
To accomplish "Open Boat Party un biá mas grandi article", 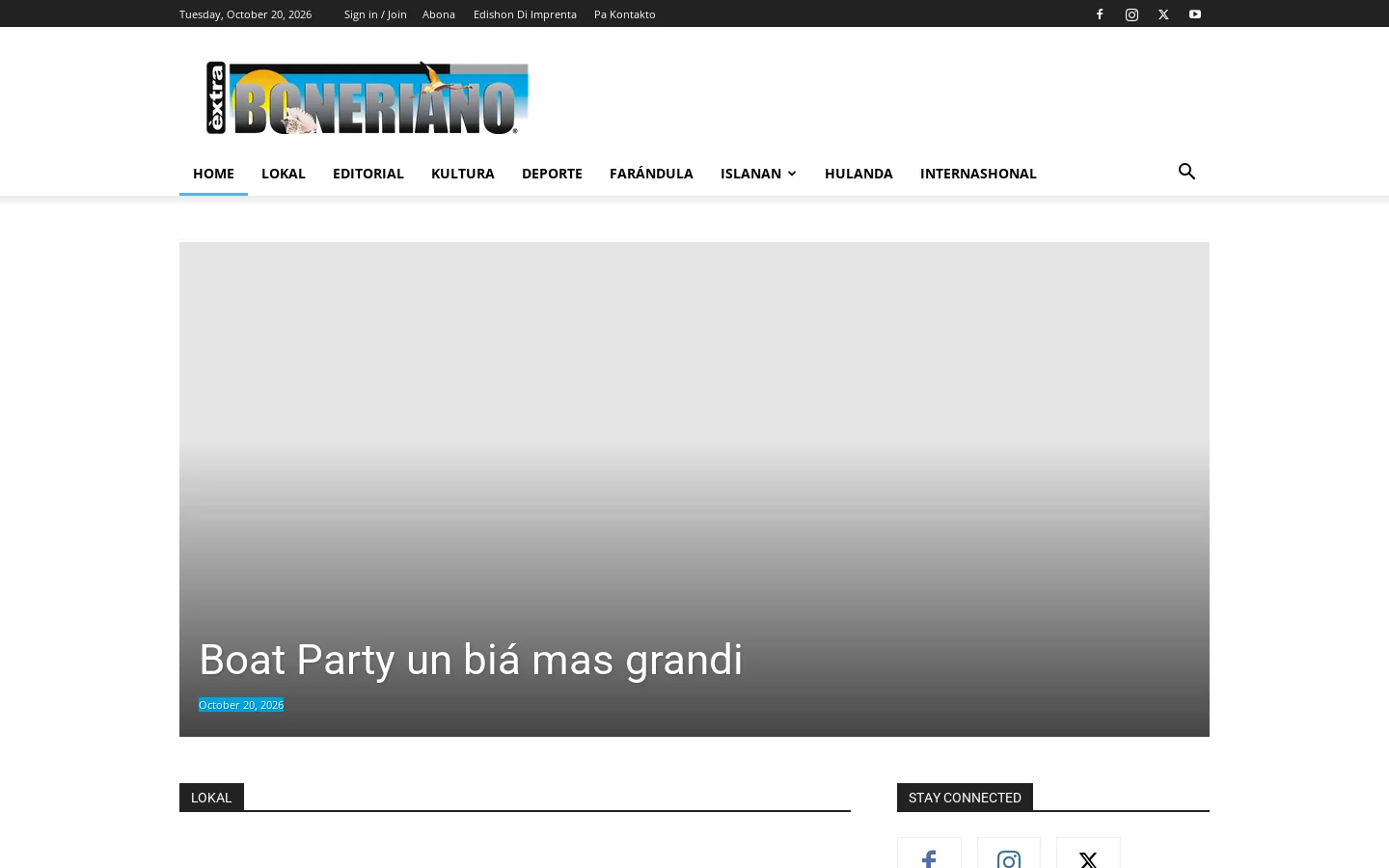I will (471, 661).
